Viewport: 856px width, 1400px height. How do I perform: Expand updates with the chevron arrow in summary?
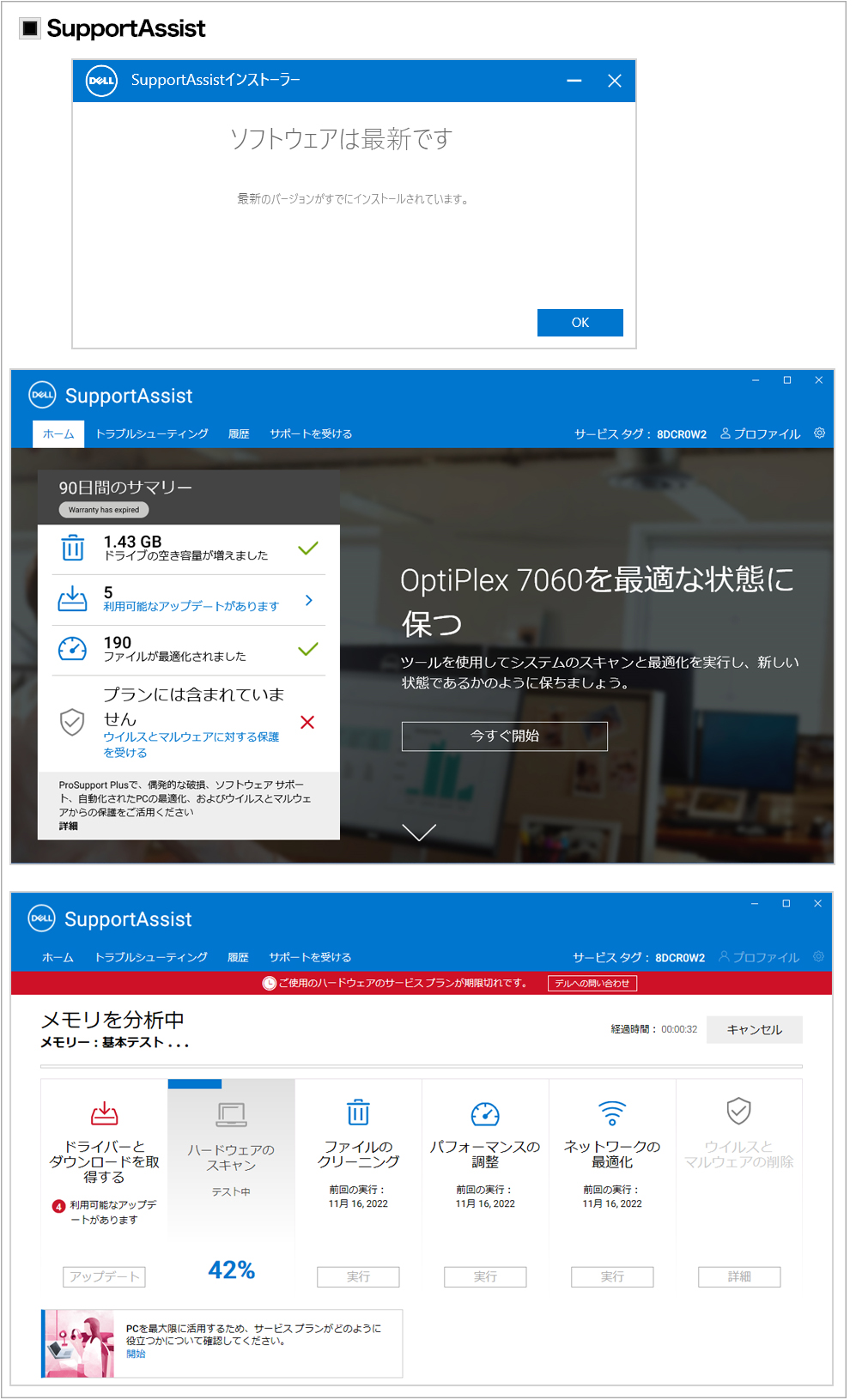click(x=309, y=600)
